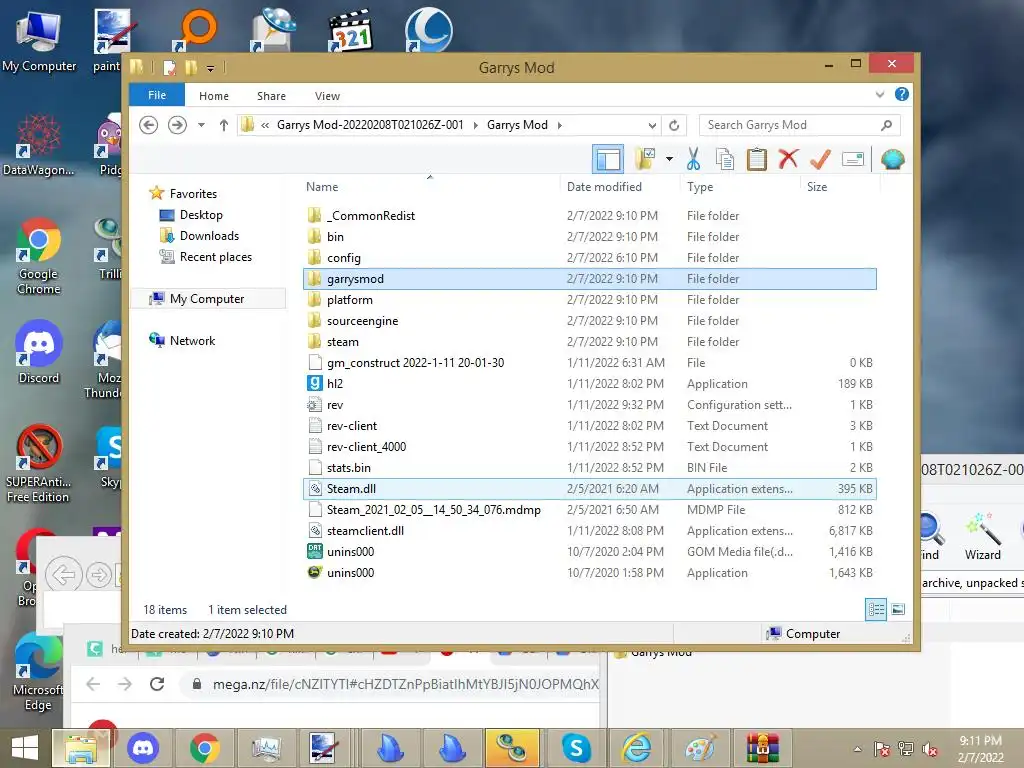
Task: Open the Share ribbon tab
Action: point(271,96)
